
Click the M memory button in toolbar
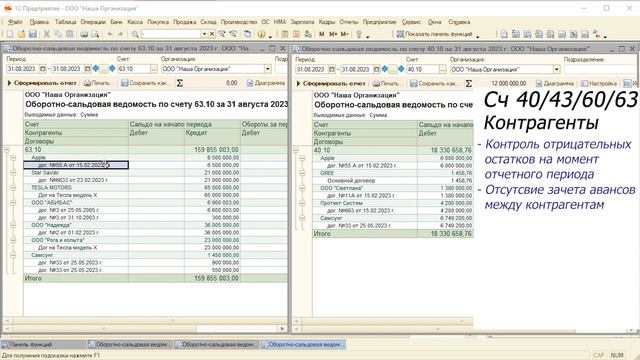coord(322,34)
